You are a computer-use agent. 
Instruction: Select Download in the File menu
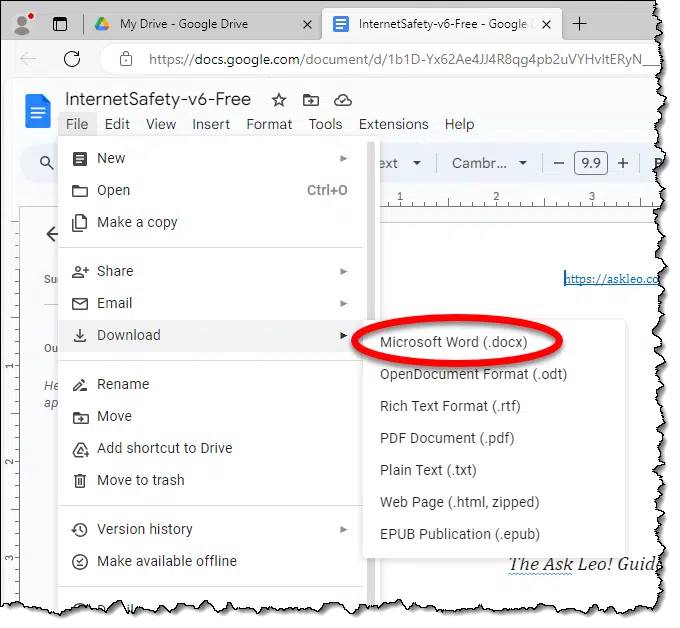pos(211,336)
